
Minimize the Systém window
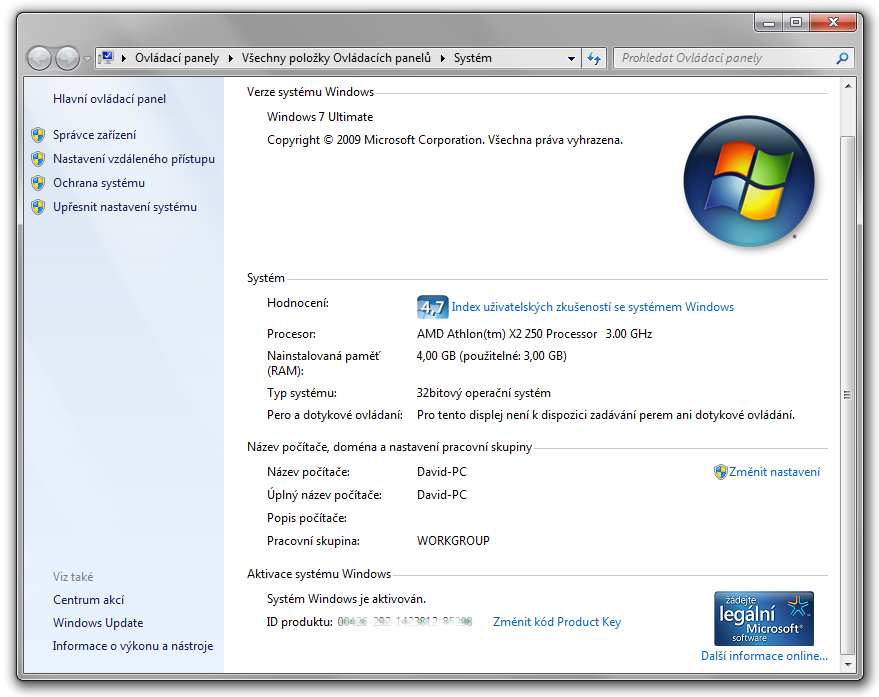click(769, 22)
